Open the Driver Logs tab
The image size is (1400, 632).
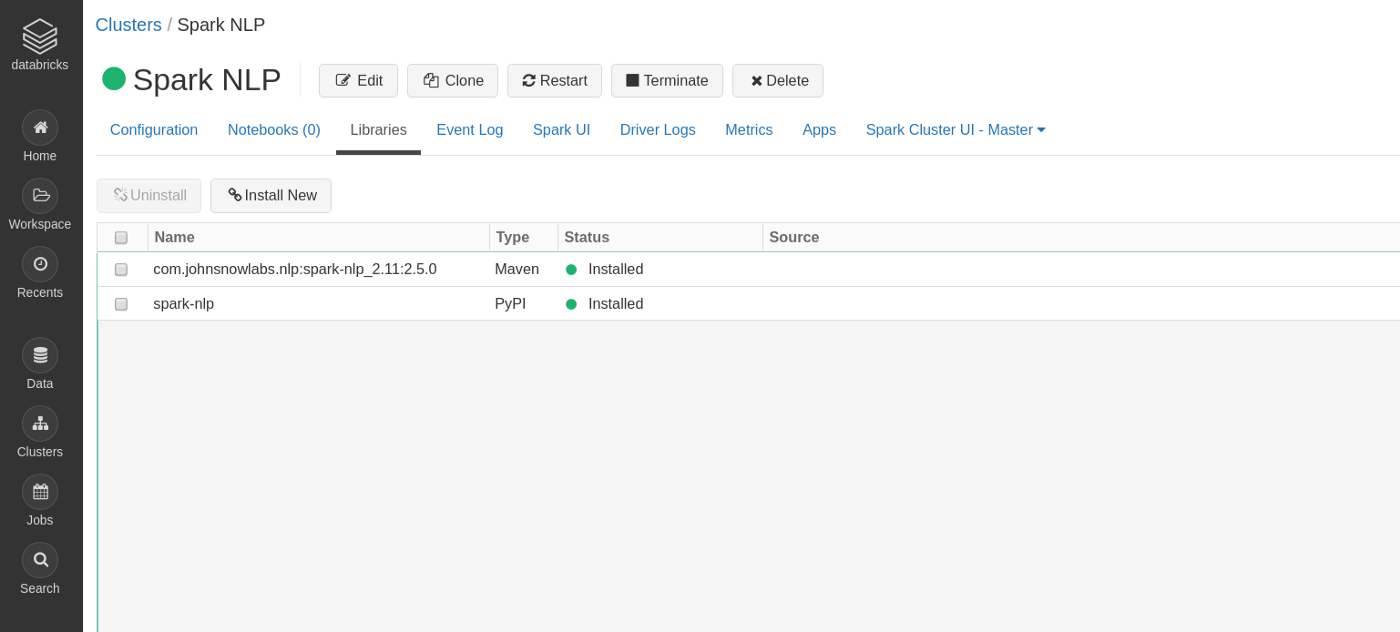pyautogui.click(x=658, y=130)
